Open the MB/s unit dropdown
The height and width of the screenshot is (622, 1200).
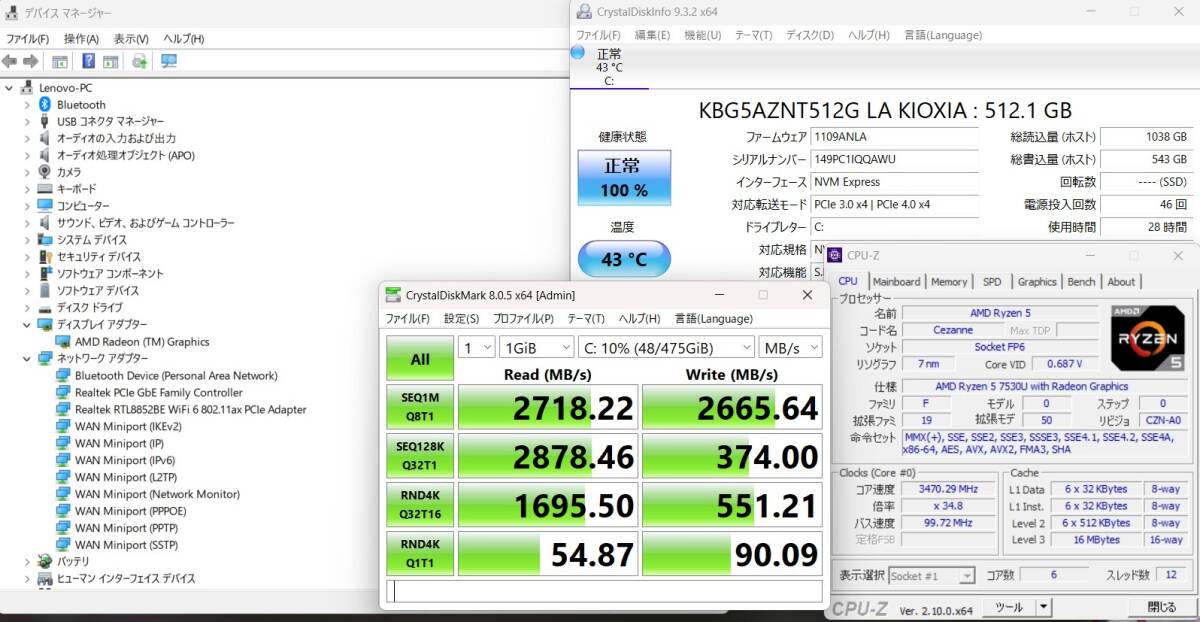[x=790, y=346]
